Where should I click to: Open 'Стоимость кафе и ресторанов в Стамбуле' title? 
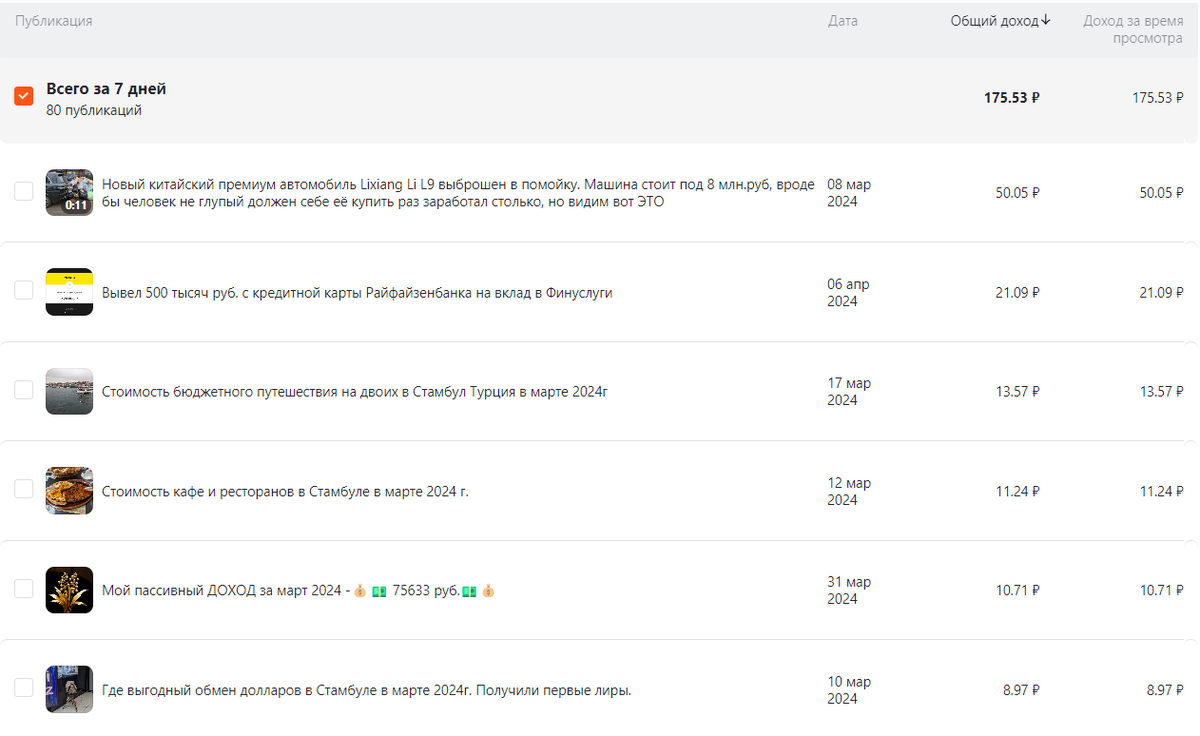[285, 491]
